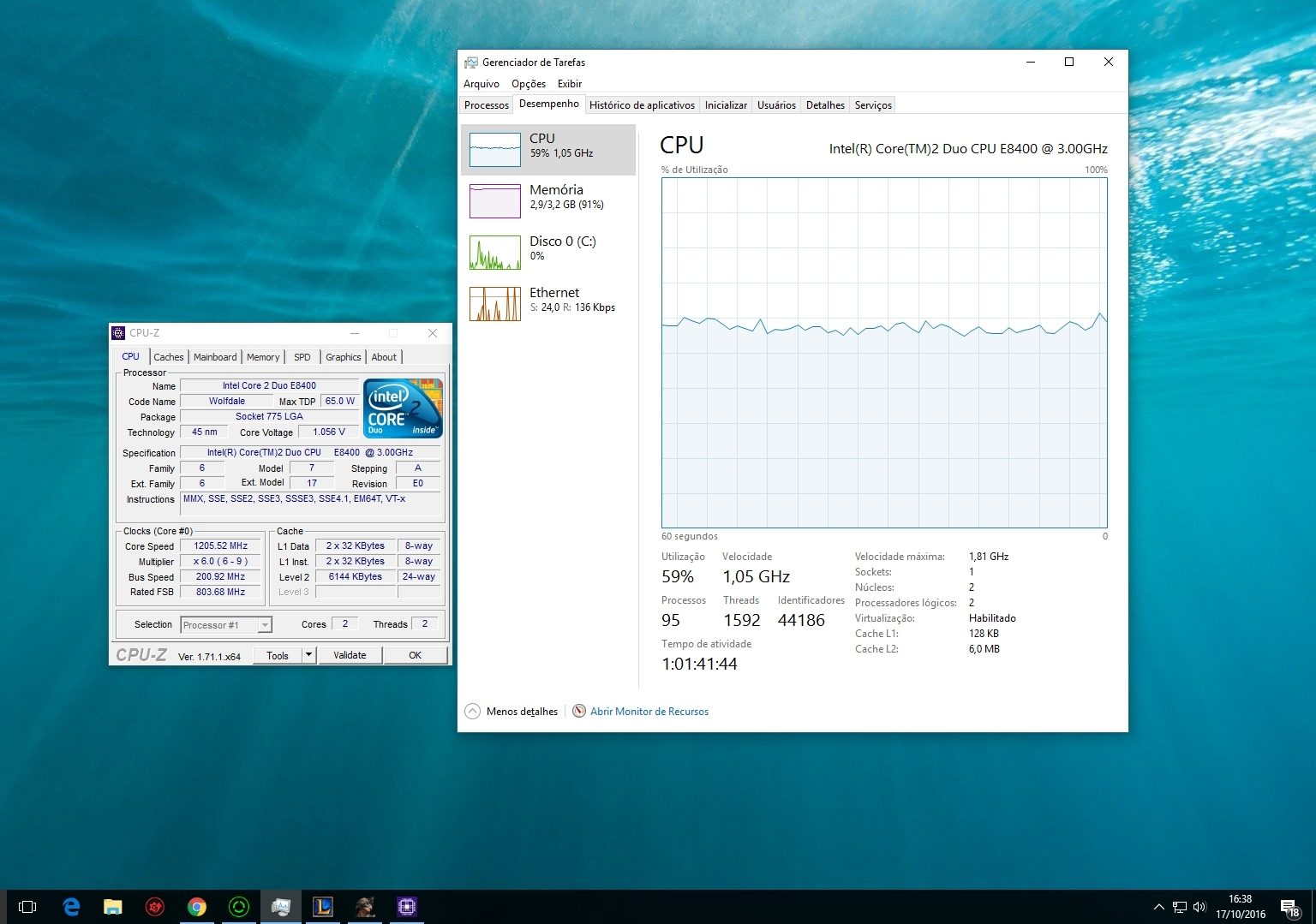Collapse view with Menos detalhes
The width and height of the screenshot is (1316, 924).
pos(512,712)
